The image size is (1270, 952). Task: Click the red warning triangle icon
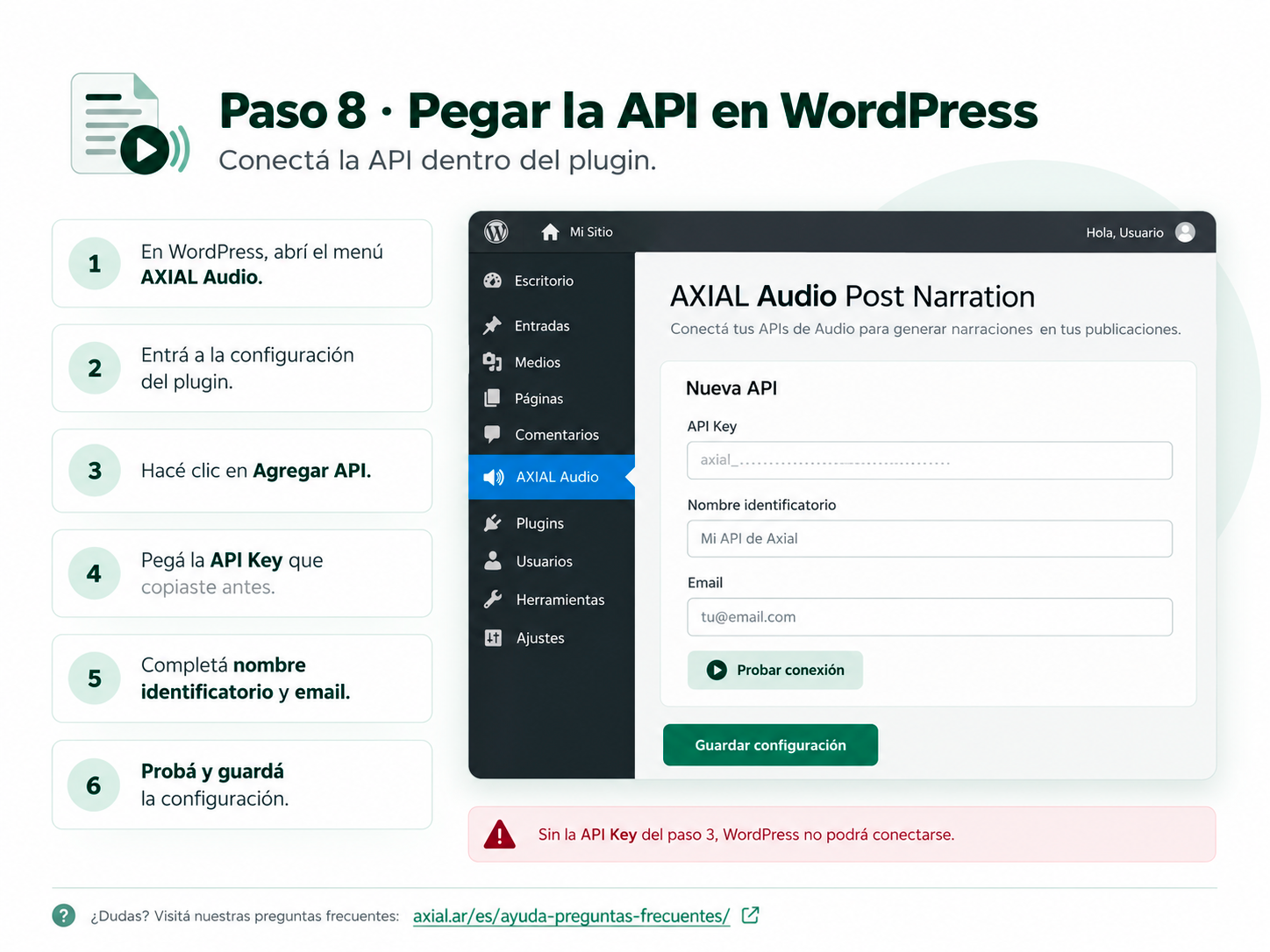500,834
